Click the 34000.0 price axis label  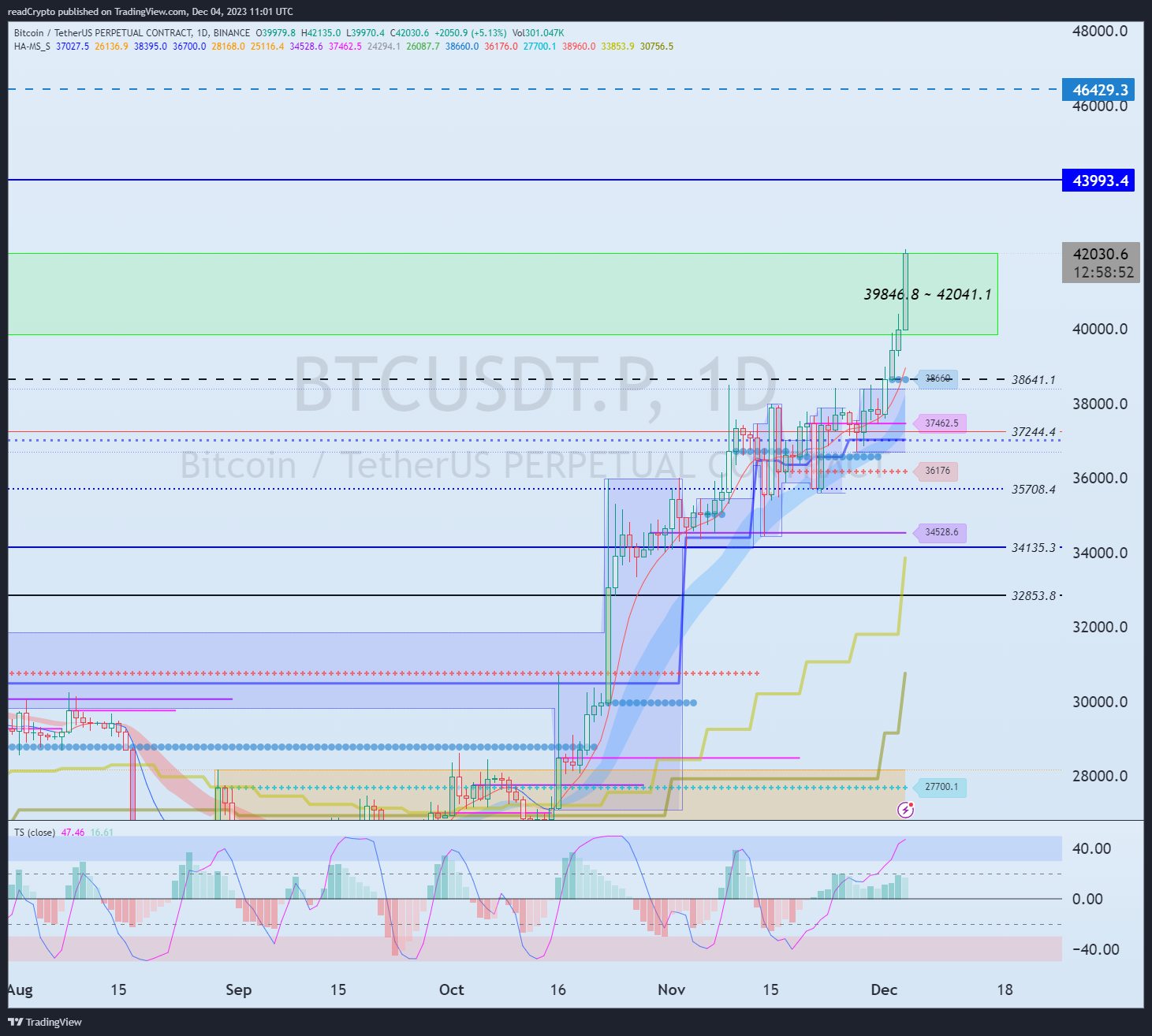click(1100, 553)
